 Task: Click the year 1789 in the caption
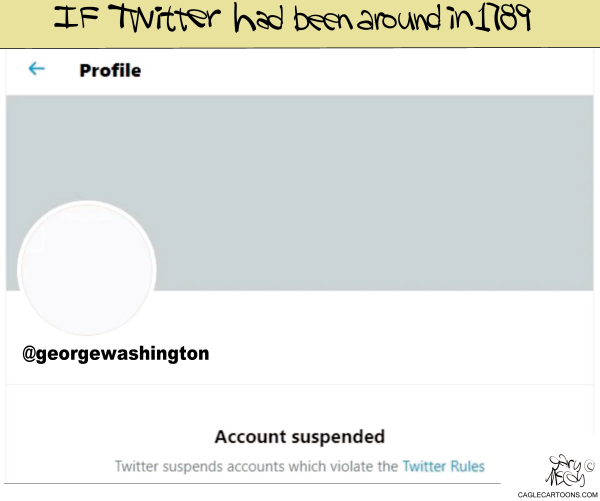point(503,18)
